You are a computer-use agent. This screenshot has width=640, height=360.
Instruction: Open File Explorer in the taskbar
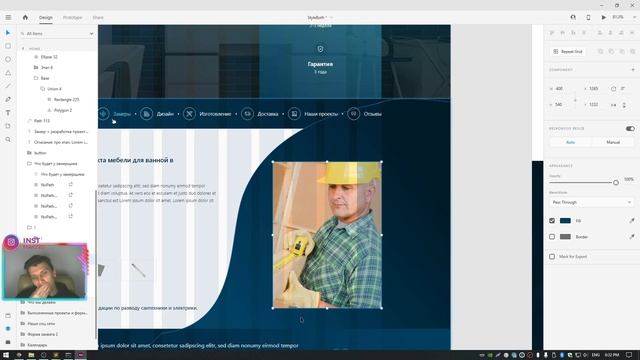tap(31, 355)
